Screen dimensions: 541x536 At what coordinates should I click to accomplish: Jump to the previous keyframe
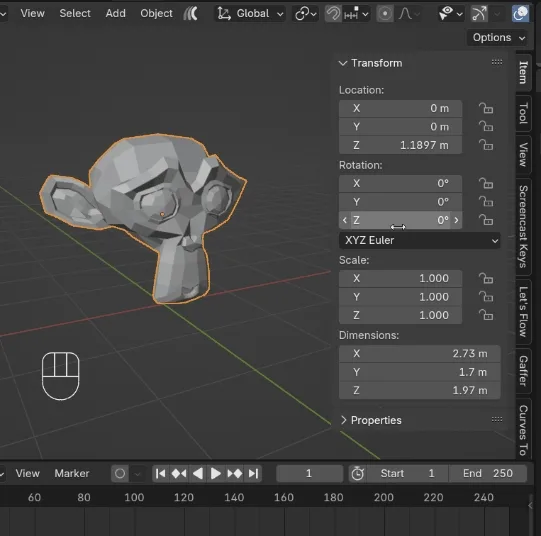[x=179, y=474]
